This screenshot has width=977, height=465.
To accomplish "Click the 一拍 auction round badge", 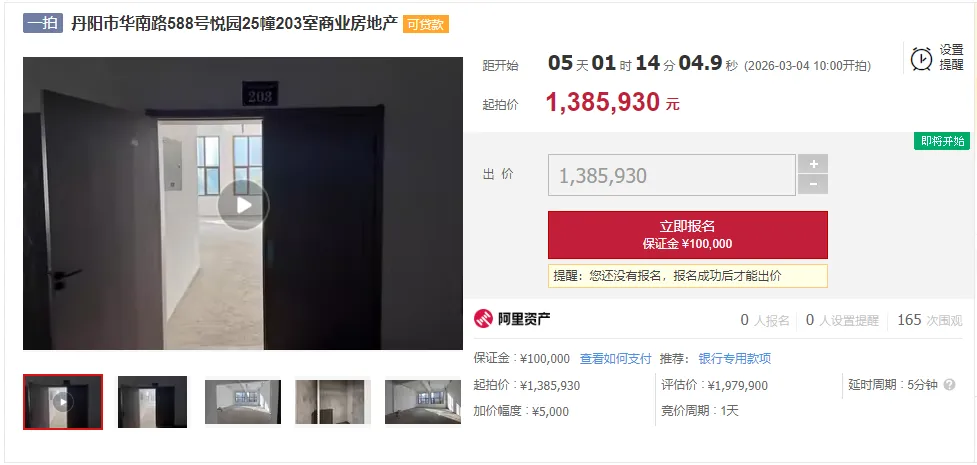I will [43, 24].
